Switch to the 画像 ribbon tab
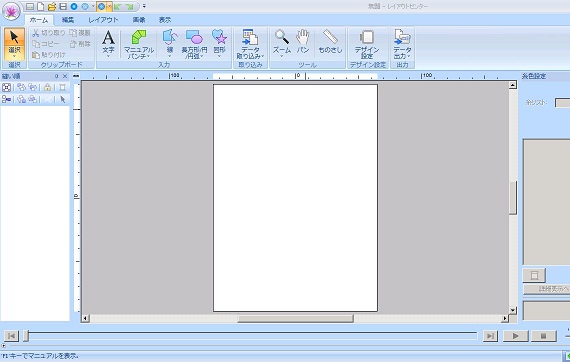The height and width of the screenshot is (362, 570). tap(139, 20)
